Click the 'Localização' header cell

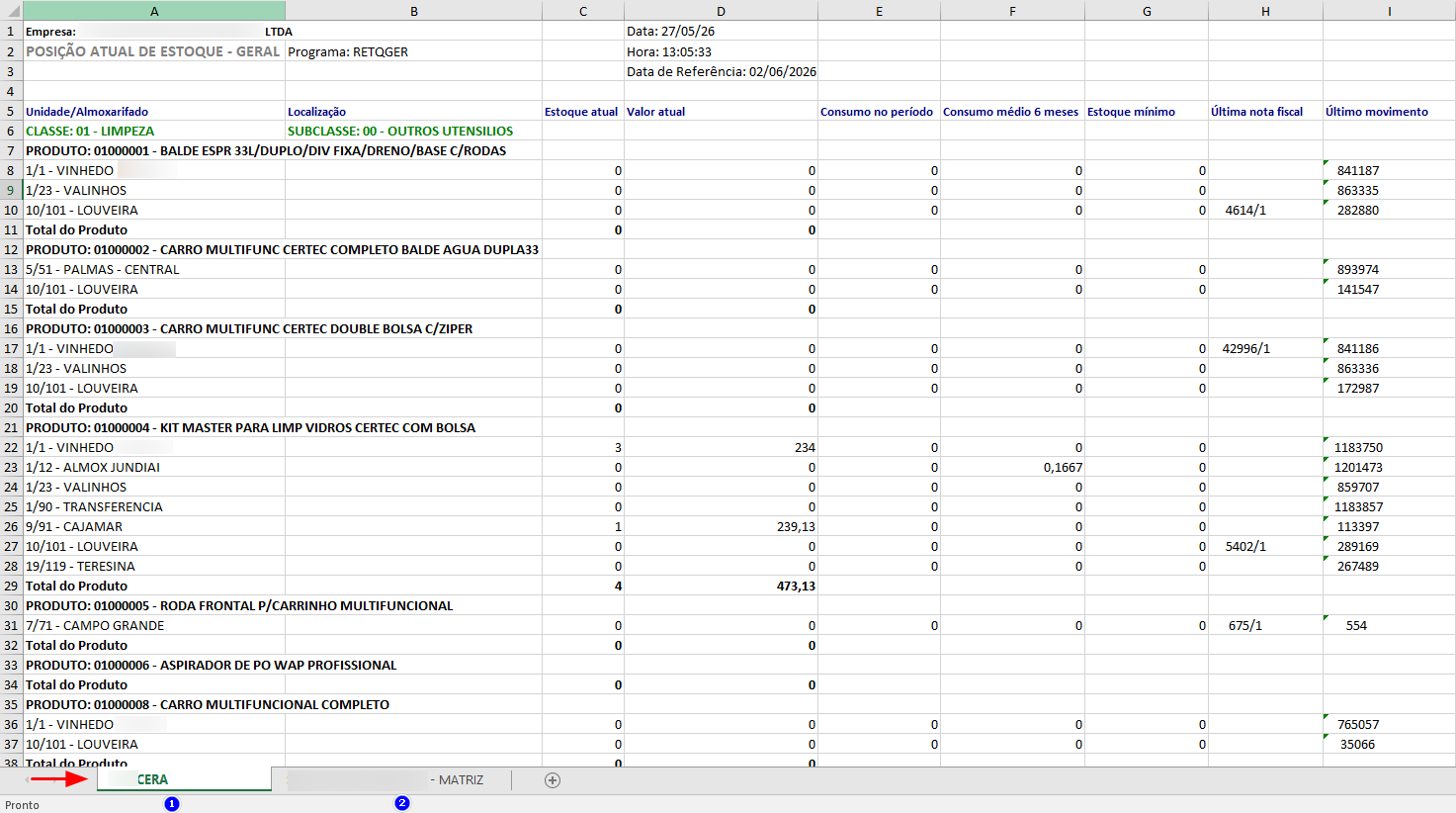coord(413,111)
